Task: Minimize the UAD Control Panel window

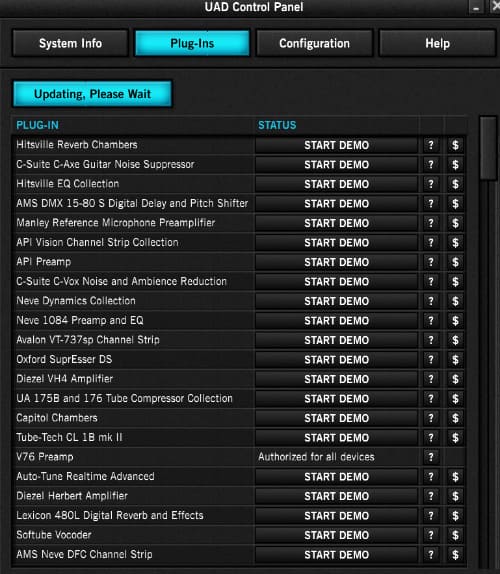Action: [476, 8]
